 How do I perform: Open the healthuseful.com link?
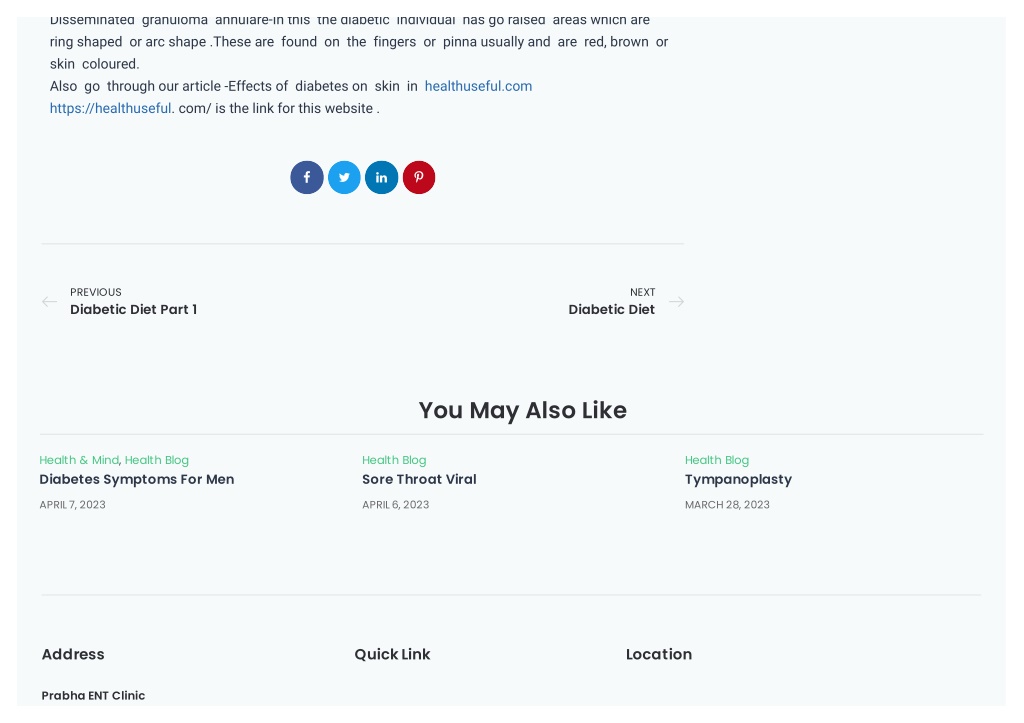pyautogui.click(x=478, y=86)
